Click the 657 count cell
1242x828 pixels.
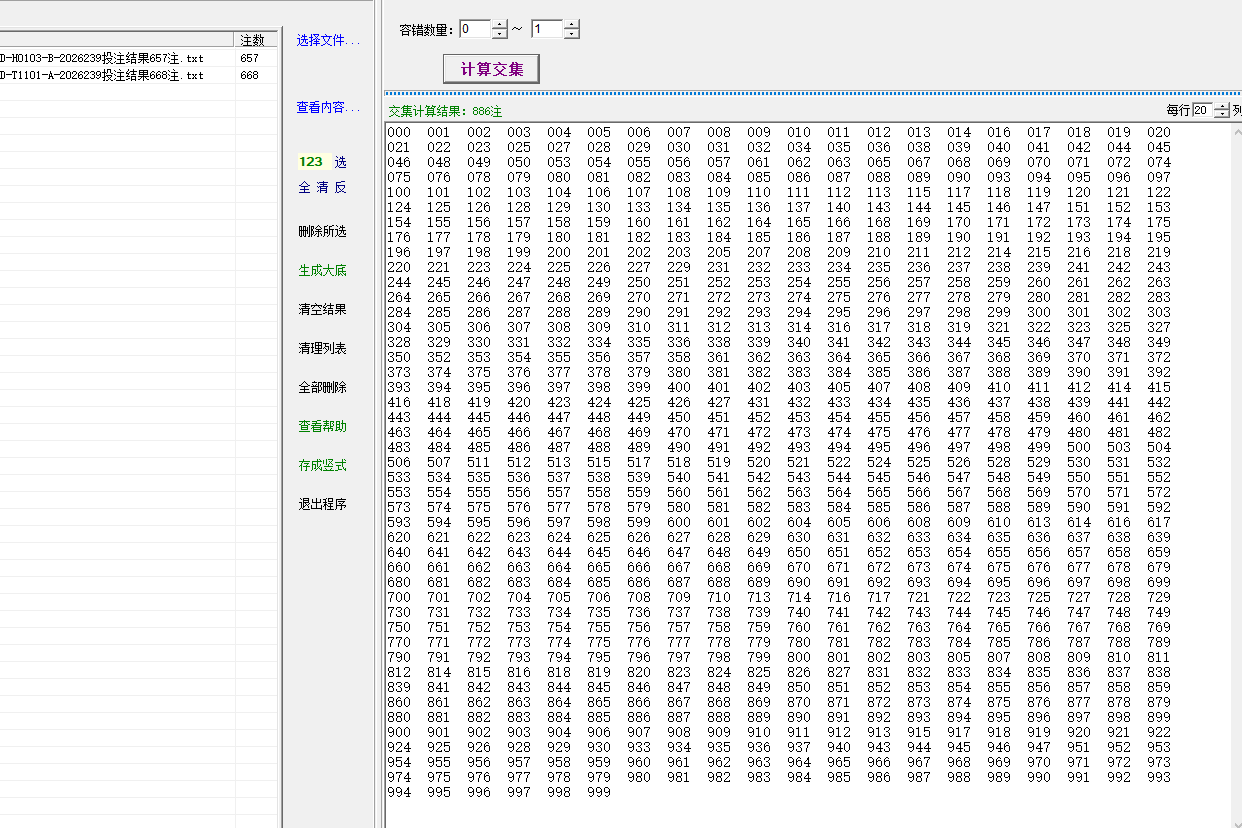[256, 58]
